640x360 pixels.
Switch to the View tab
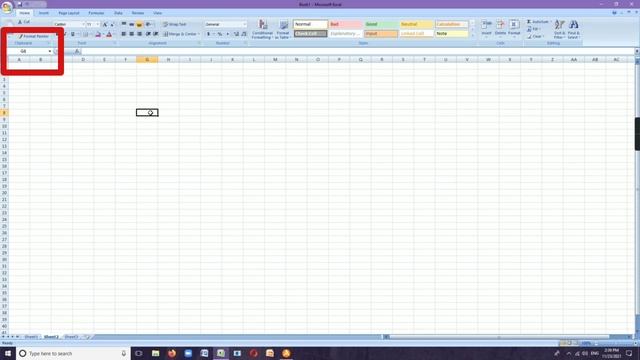click(158, 13)
